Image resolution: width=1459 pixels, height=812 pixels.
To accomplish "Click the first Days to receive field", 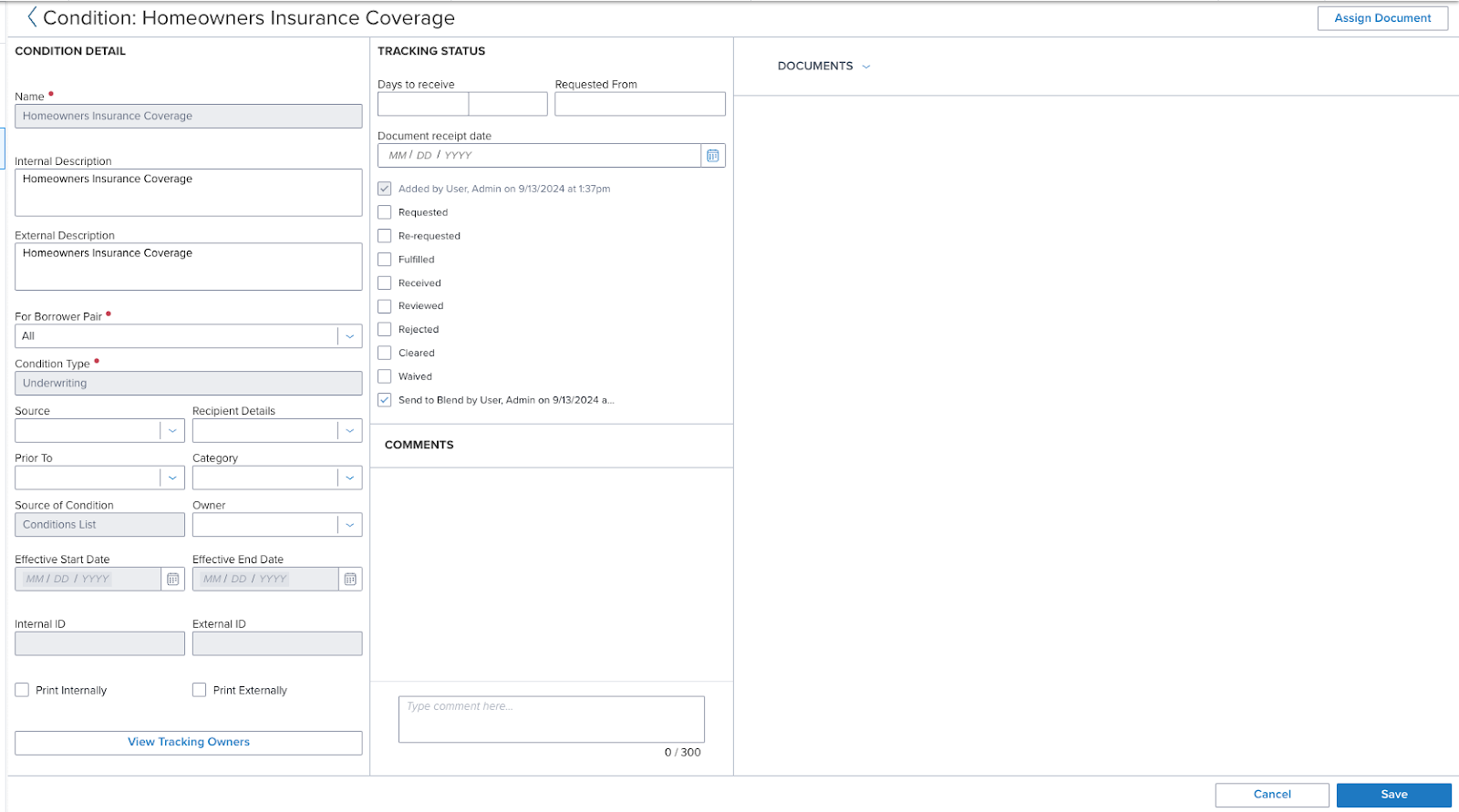I will click(x=423, y=104).
